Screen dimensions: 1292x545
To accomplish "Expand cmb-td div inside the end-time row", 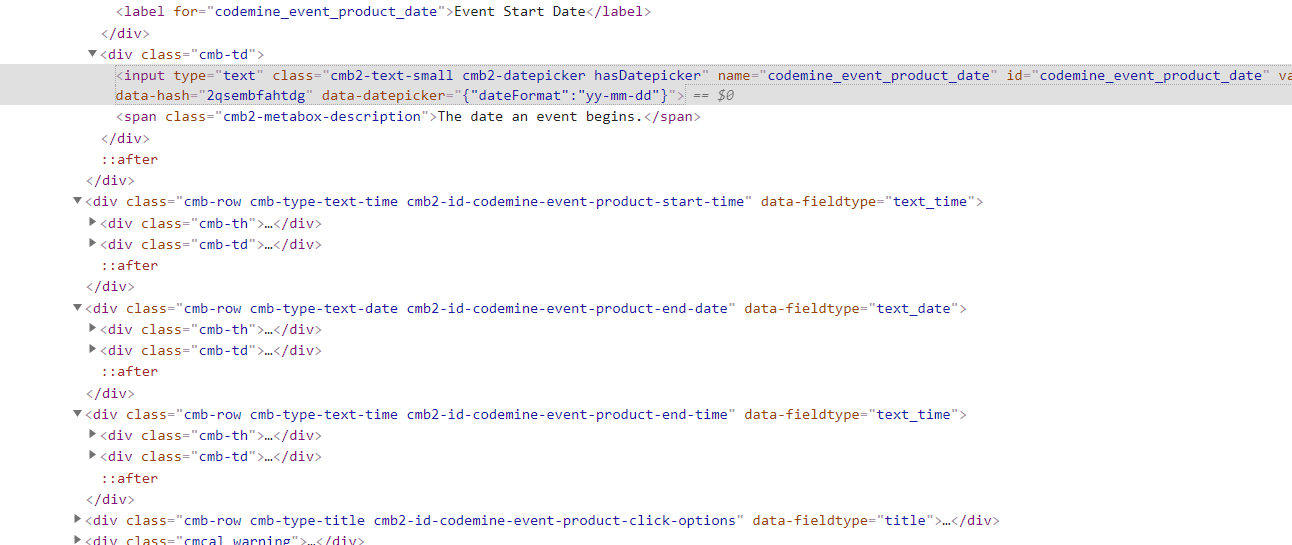I will (93, 456).
